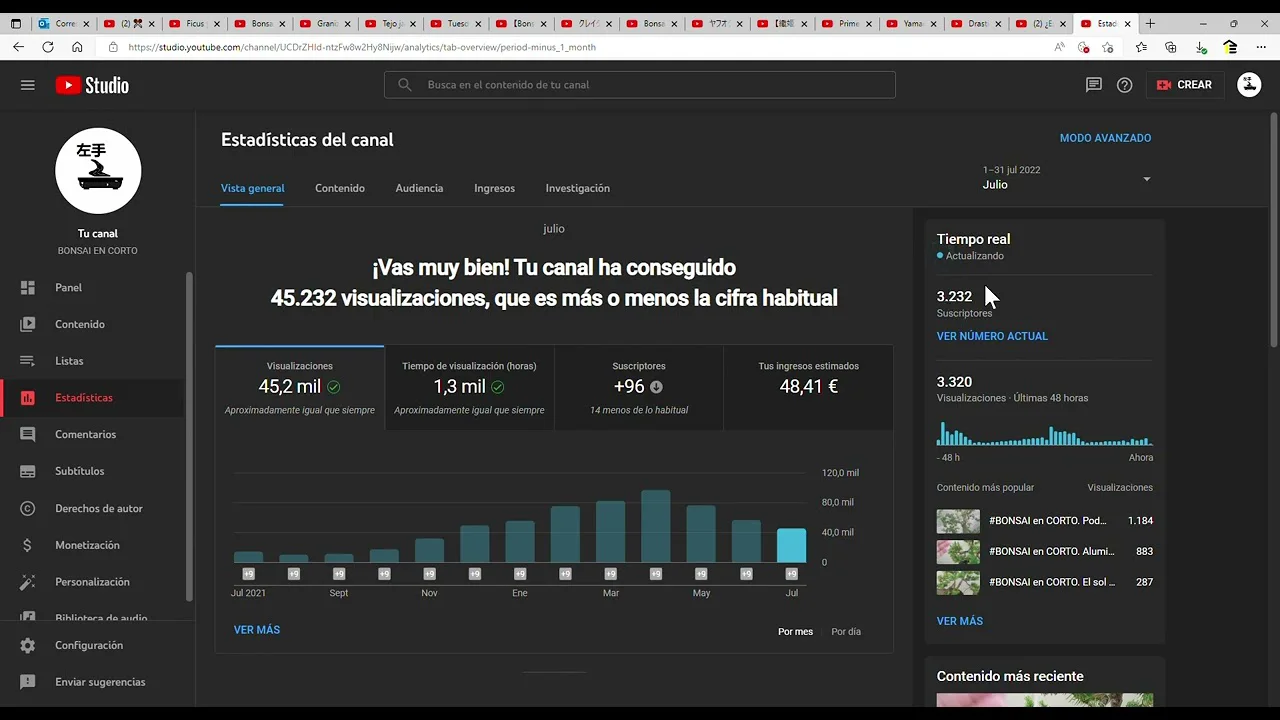Screen dimensions: 1280x720
Task: Open the CREAR create menu
Action: tap(1184, 85)
